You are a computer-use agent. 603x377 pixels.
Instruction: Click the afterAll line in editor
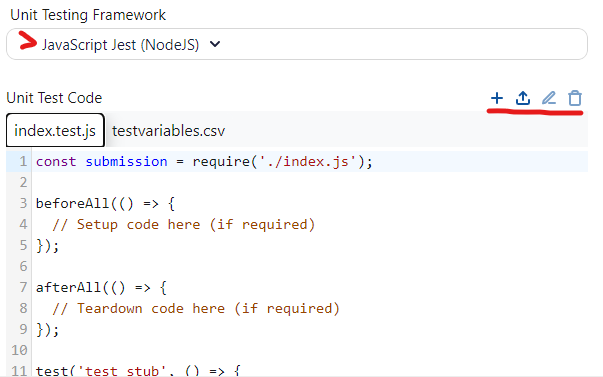(x=102, y=287)
